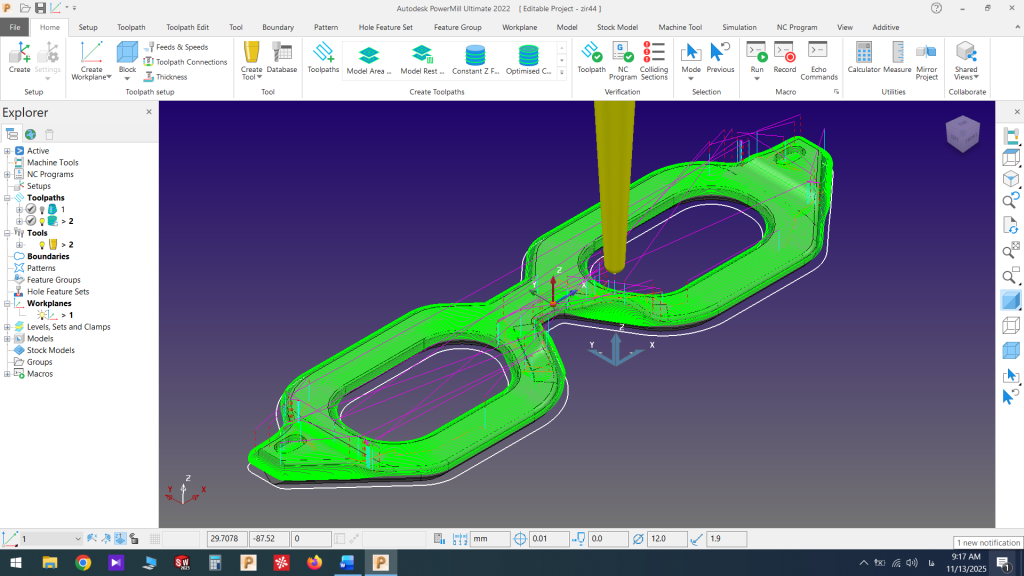Viewport: 1024px width, 576px height.
Task: Expand the NC Programs tree node
Action: [7, 174]
